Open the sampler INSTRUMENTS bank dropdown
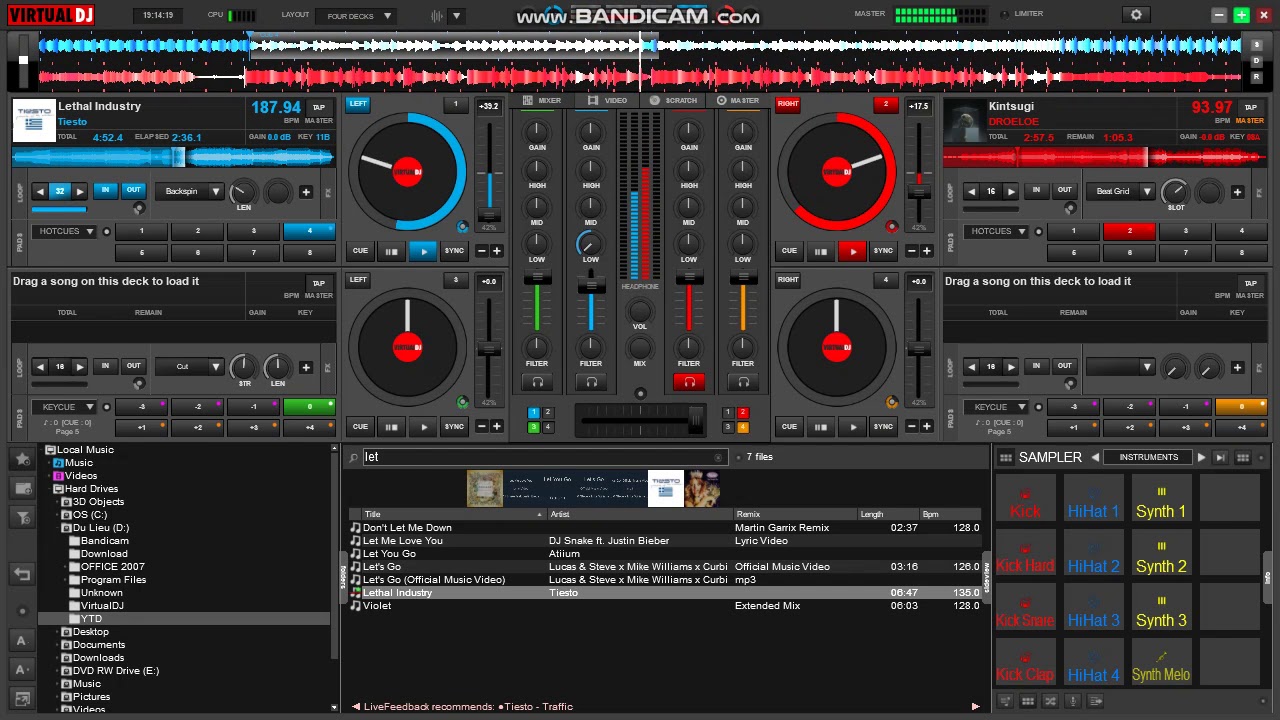1280x720 pixels. (1148, 457)
